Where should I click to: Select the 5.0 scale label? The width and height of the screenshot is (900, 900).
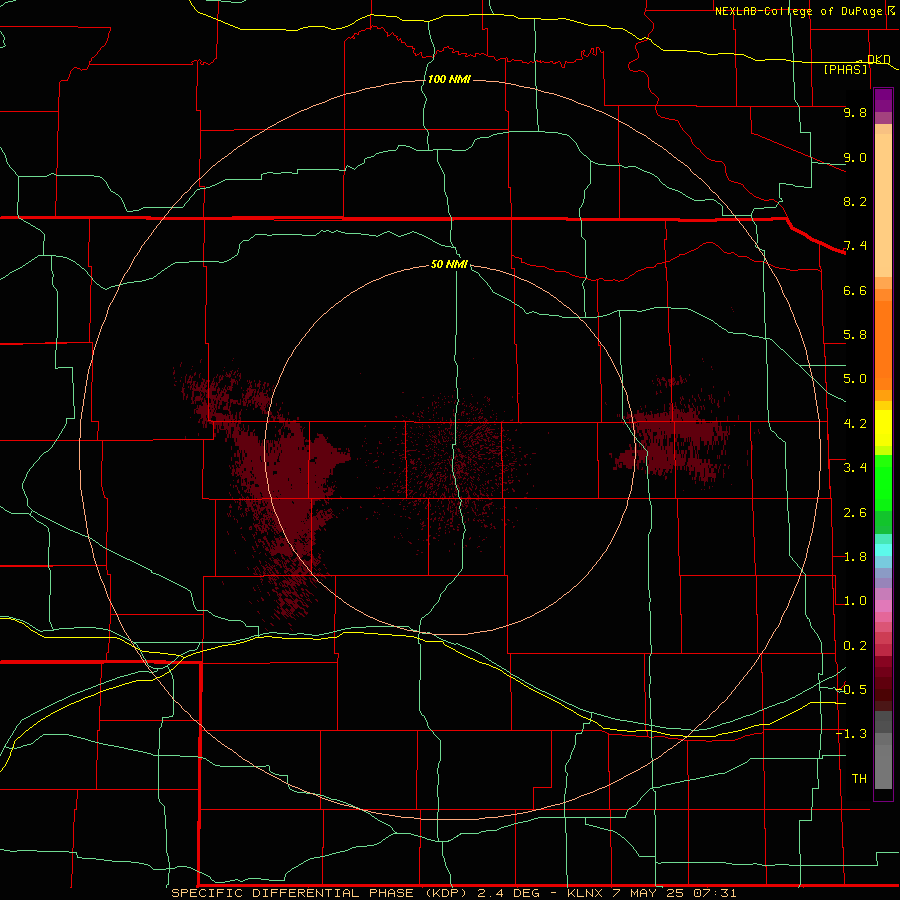click(x=855, y=379)
